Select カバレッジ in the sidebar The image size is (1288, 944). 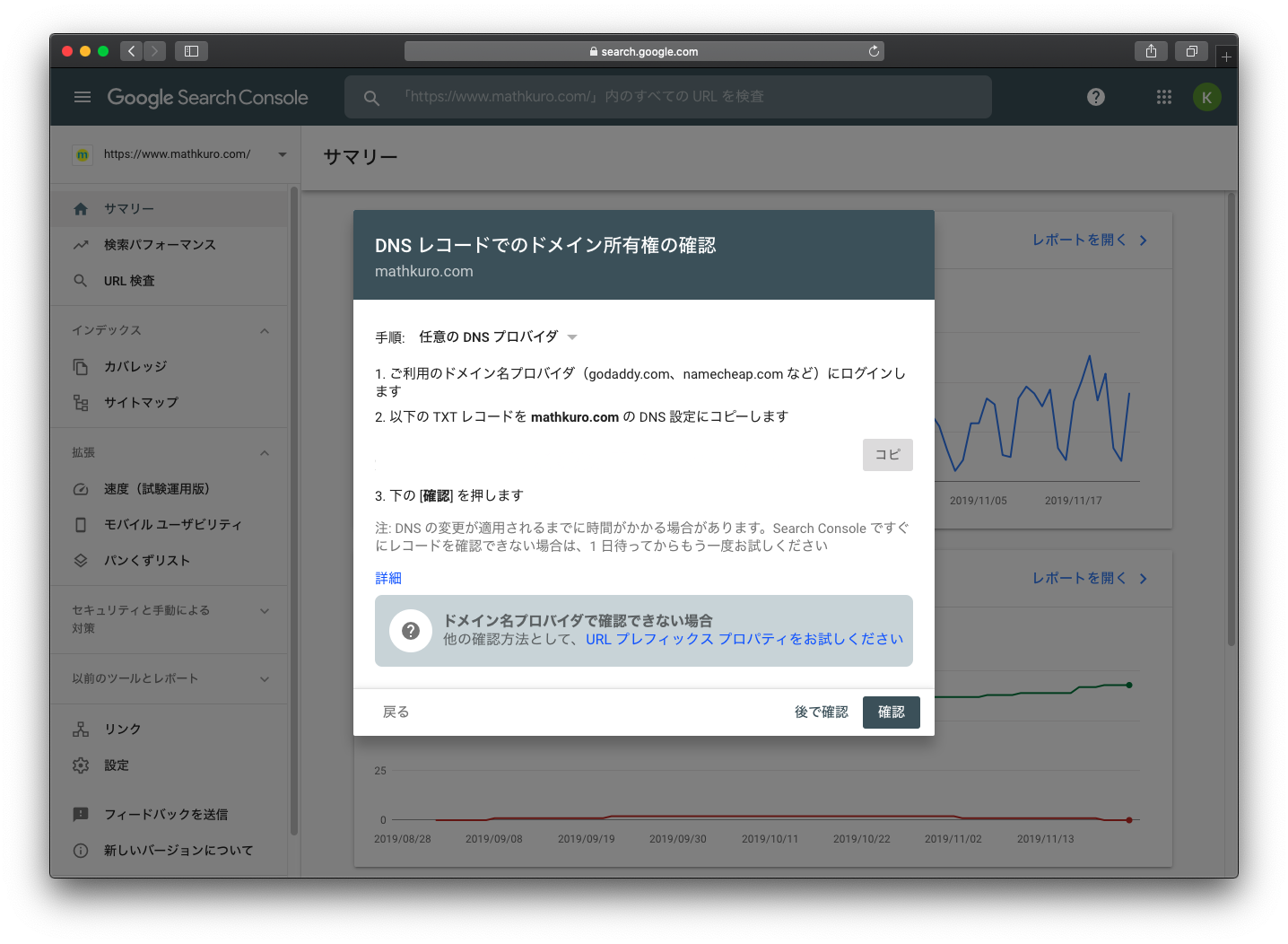click(x=170, y=367)
